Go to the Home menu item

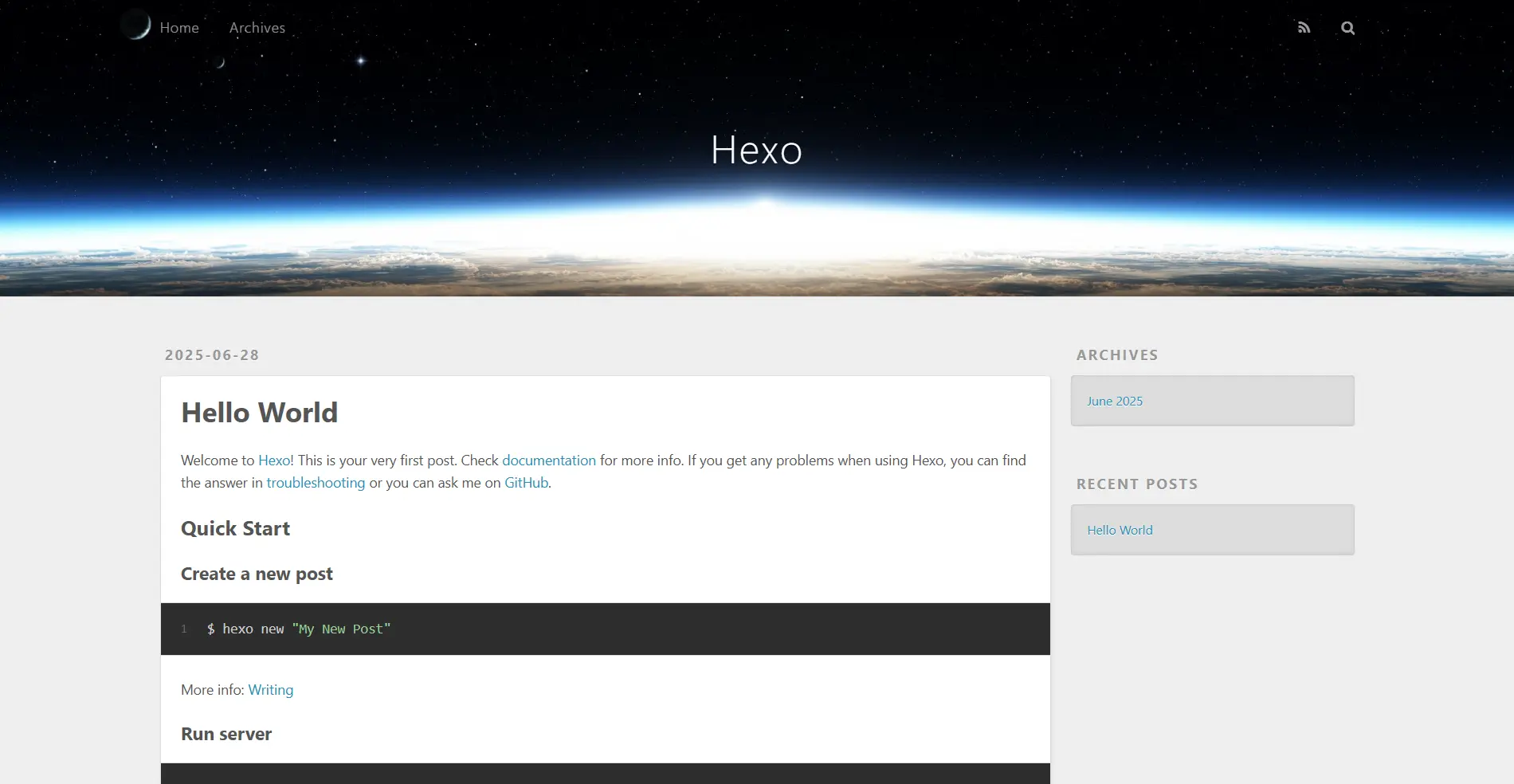[179, 28]
